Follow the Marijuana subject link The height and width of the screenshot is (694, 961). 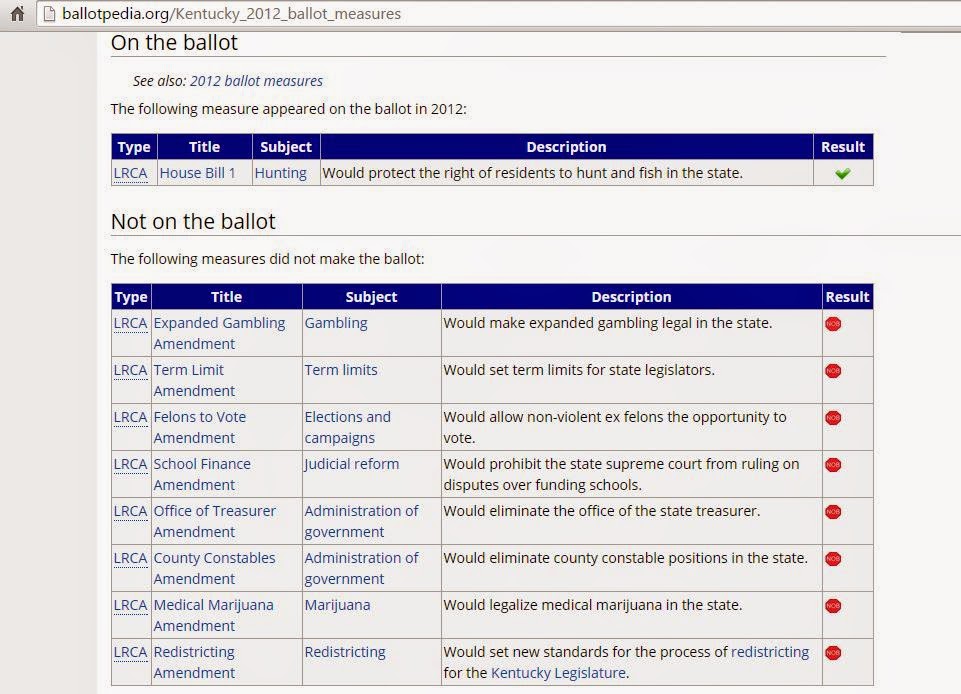coord(337,605)
